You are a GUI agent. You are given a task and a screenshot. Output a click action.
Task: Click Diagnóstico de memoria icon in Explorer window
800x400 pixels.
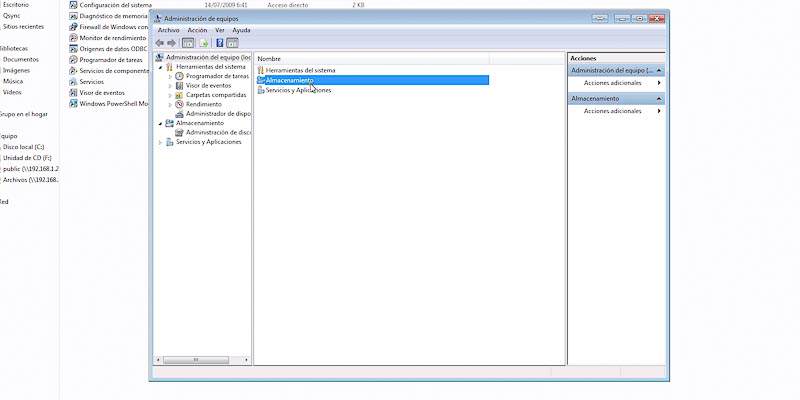click(x=73, y=16)
